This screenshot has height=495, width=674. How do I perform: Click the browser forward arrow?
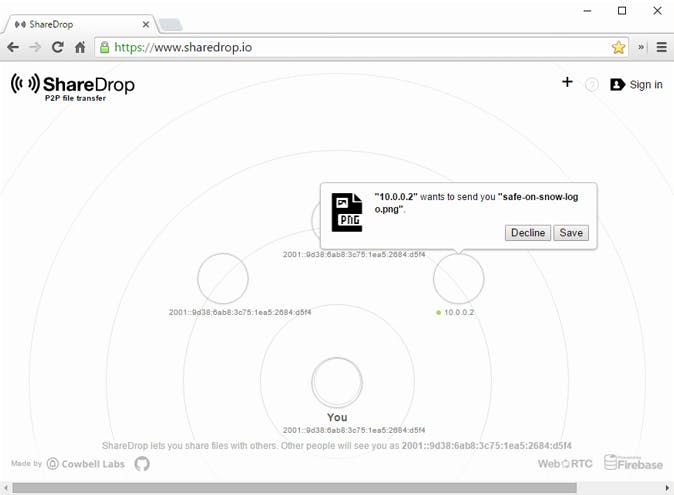[x=35, y=47]
